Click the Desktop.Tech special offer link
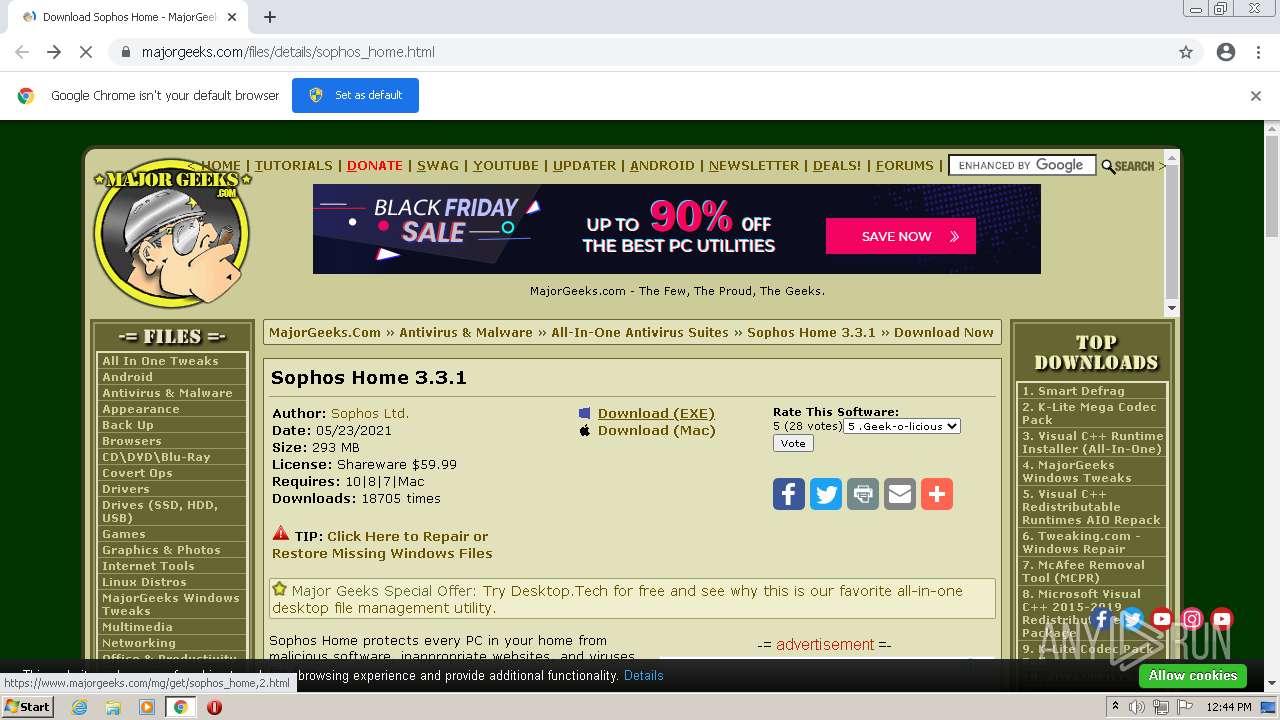Screen dimensions: 1280x720 point(617,599)
